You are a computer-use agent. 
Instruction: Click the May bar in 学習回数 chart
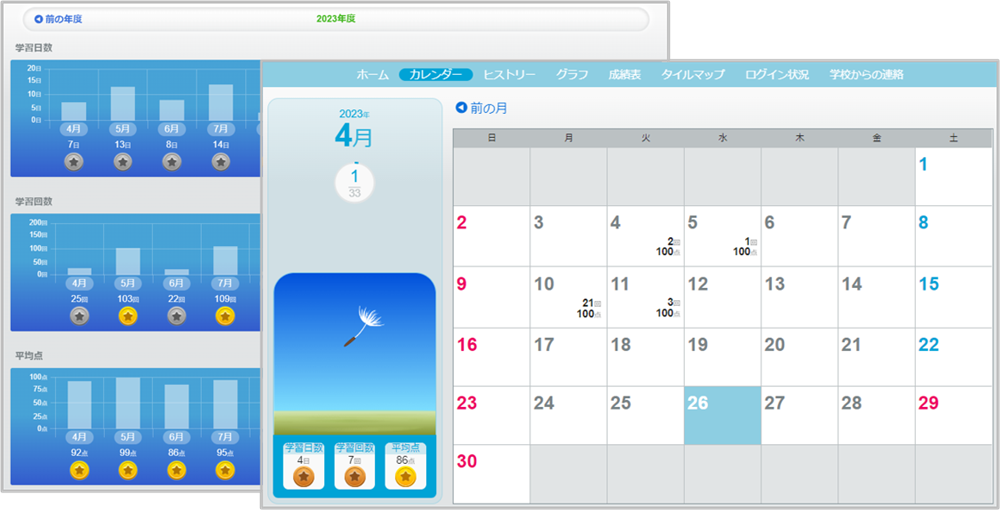pos(127,261)
